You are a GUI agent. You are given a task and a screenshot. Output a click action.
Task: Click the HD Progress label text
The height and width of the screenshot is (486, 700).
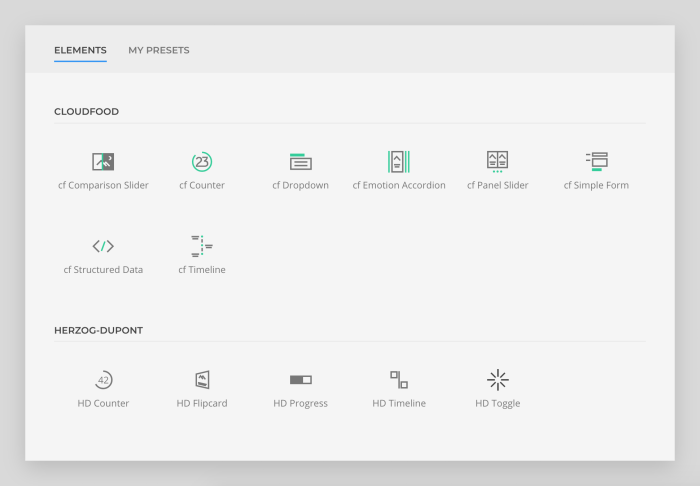[x=300, y=403]
